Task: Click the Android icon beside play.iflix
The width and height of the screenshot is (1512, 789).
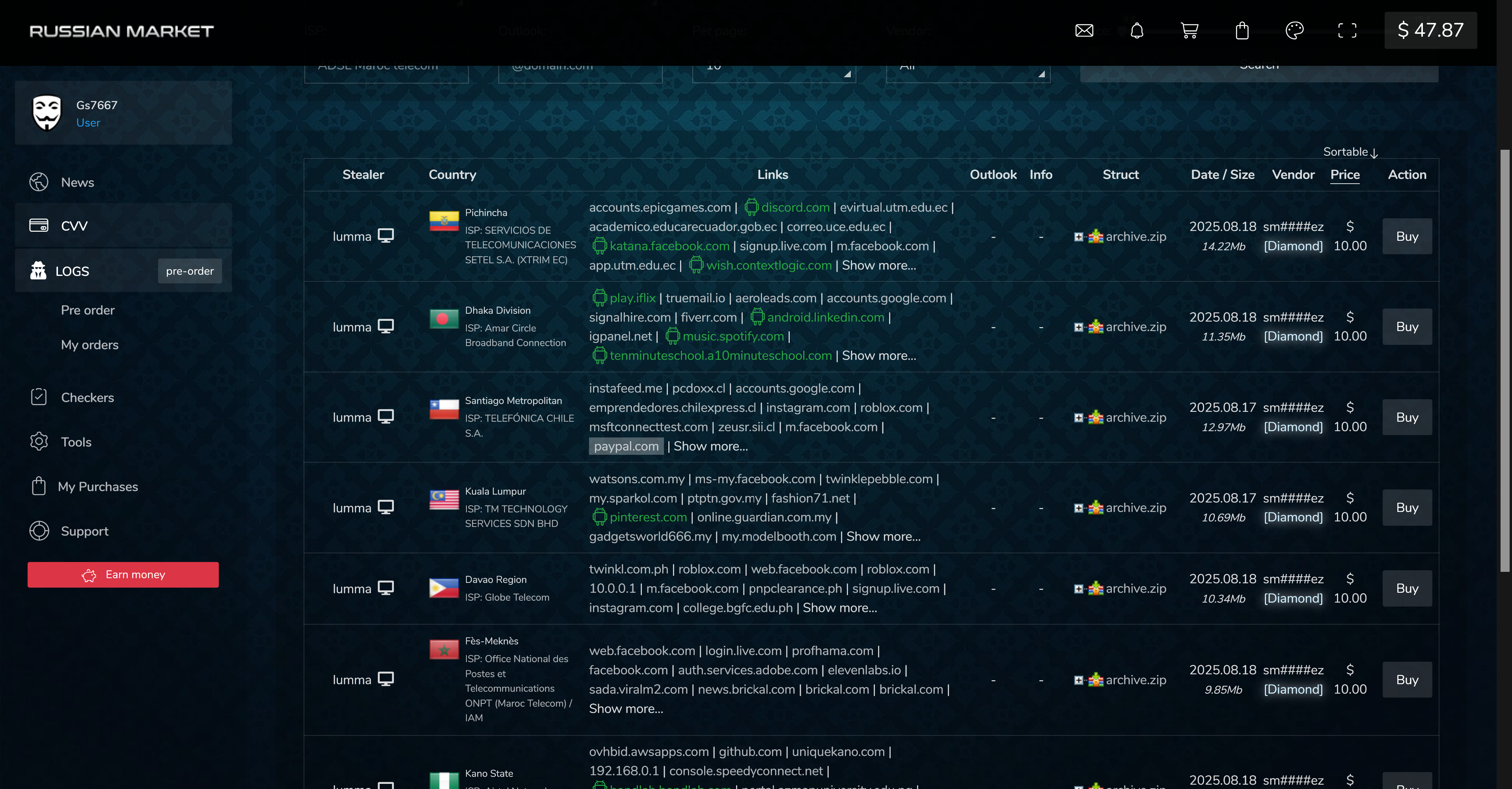Action: [599, 297]
